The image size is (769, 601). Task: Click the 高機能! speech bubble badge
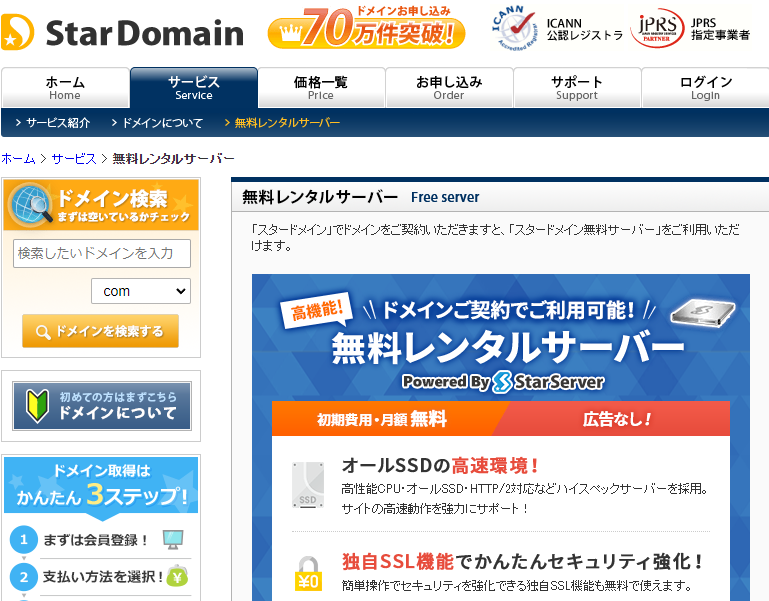[x=317, y=310]
